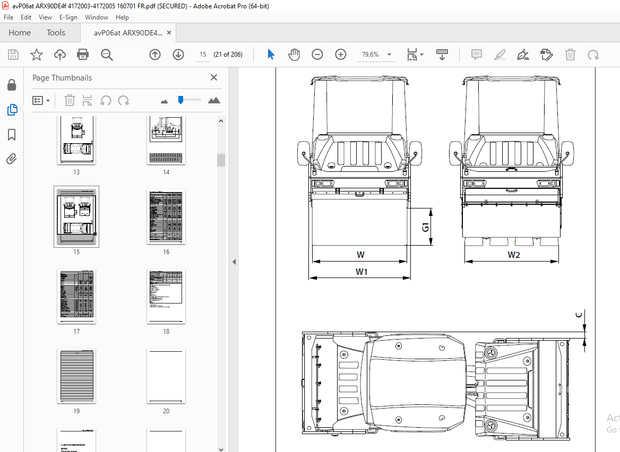Activate the hand pan tool
The image size is (620, 452).
(x=294, y=55)
